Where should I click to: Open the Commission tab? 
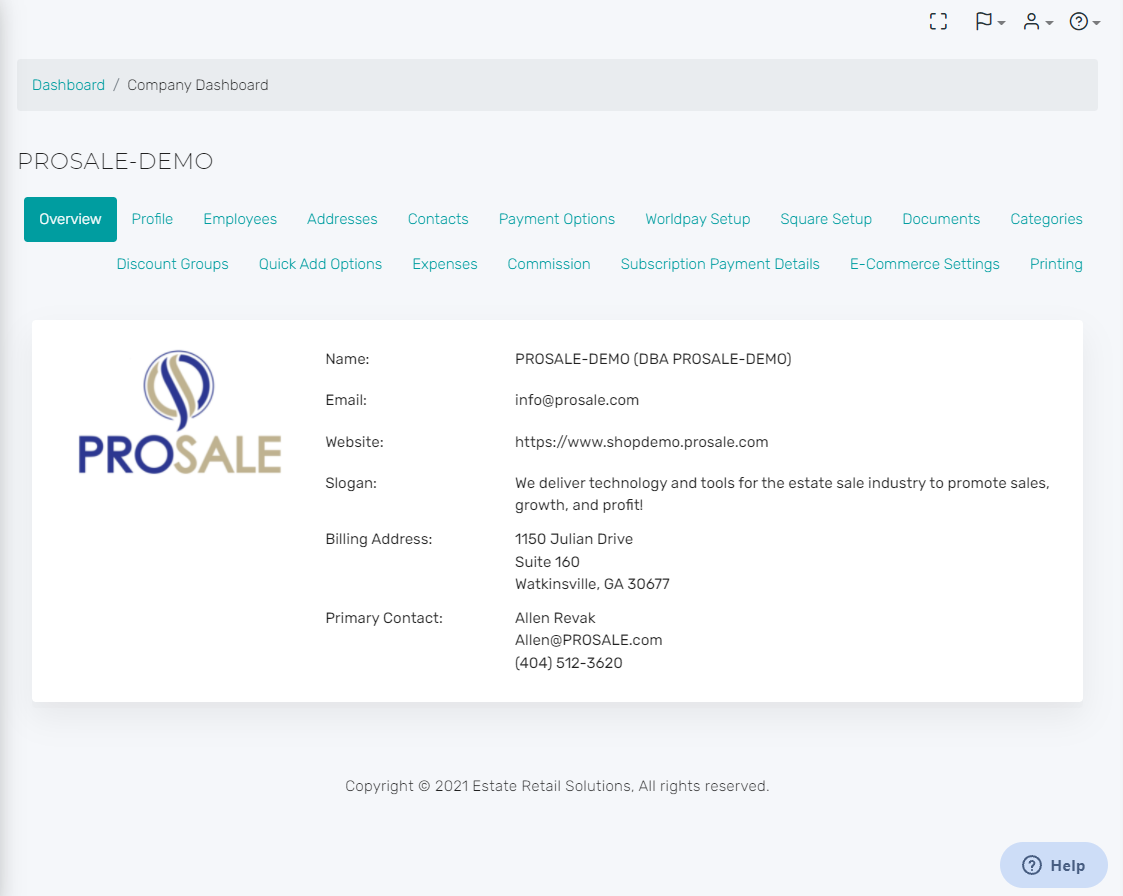(x=549, y=264)
